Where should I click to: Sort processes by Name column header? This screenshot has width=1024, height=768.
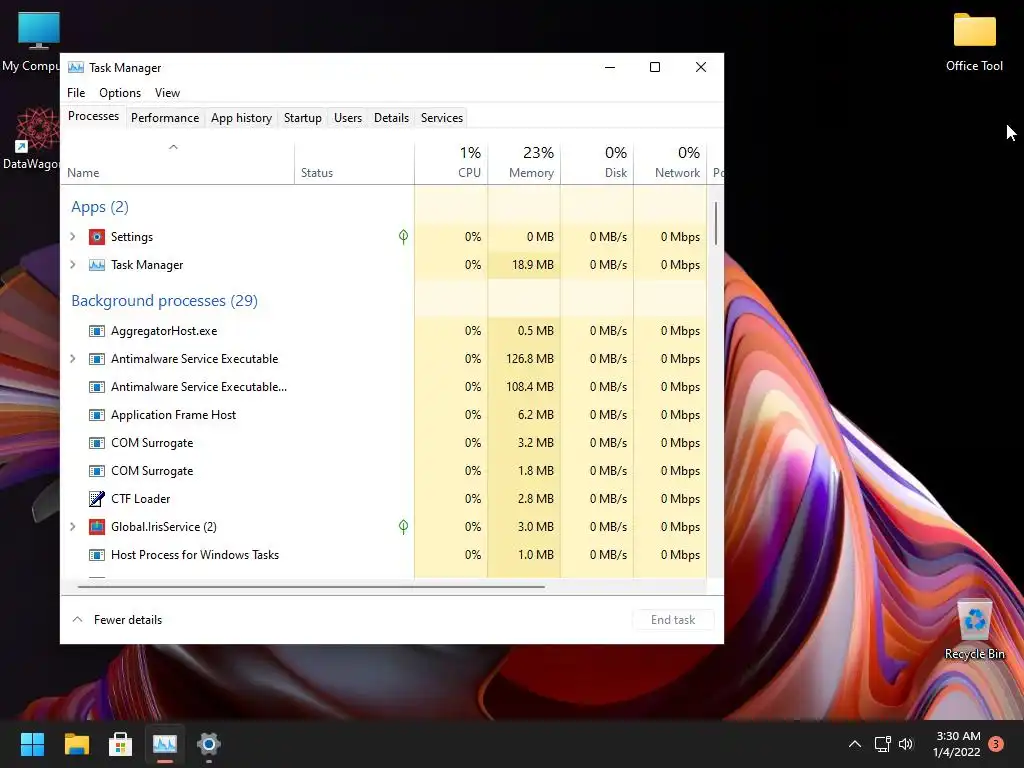point(178,163)
